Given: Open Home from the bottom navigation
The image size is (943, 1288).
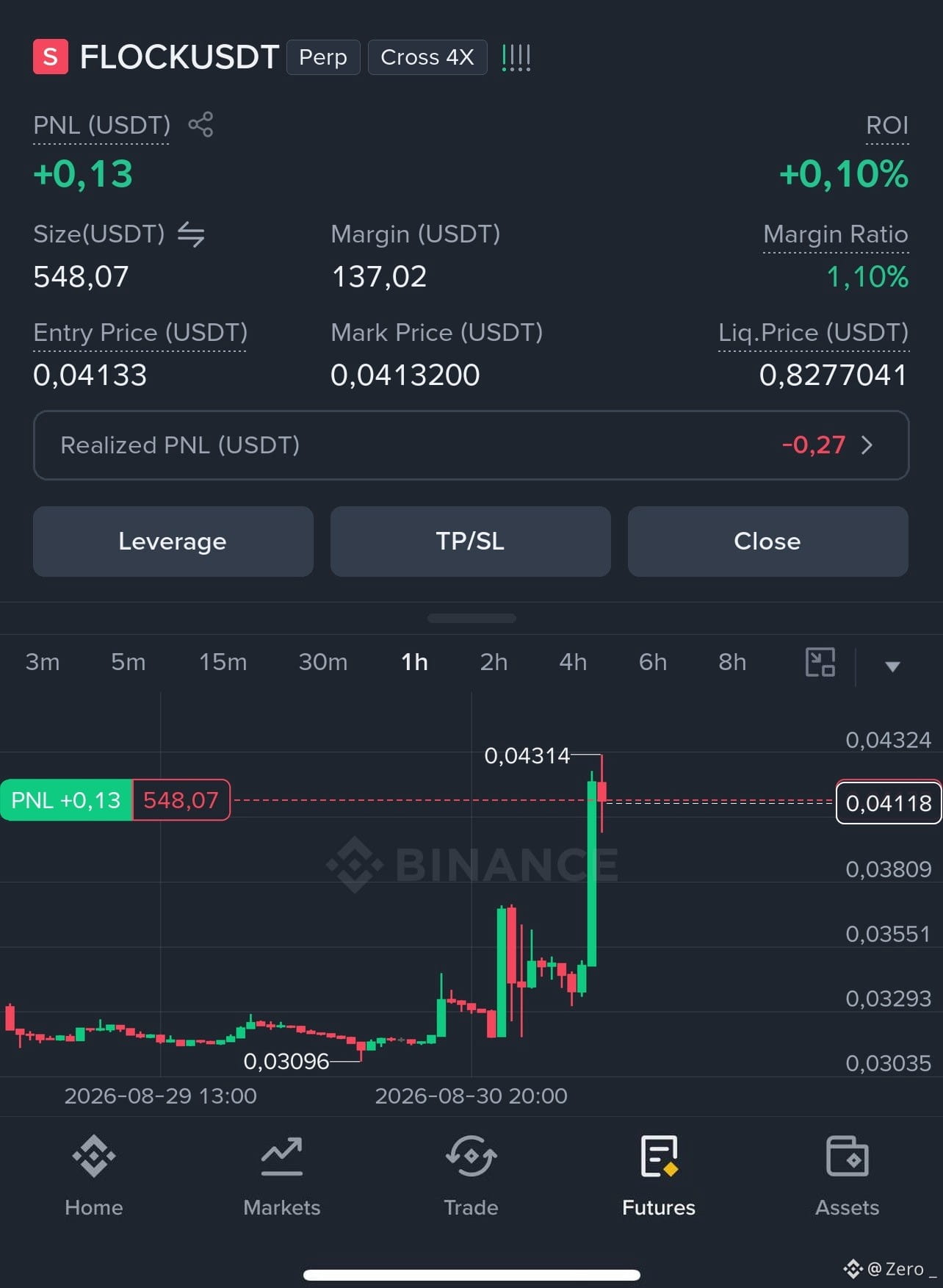Looking at the screenshot, I should pos(94,1176).
